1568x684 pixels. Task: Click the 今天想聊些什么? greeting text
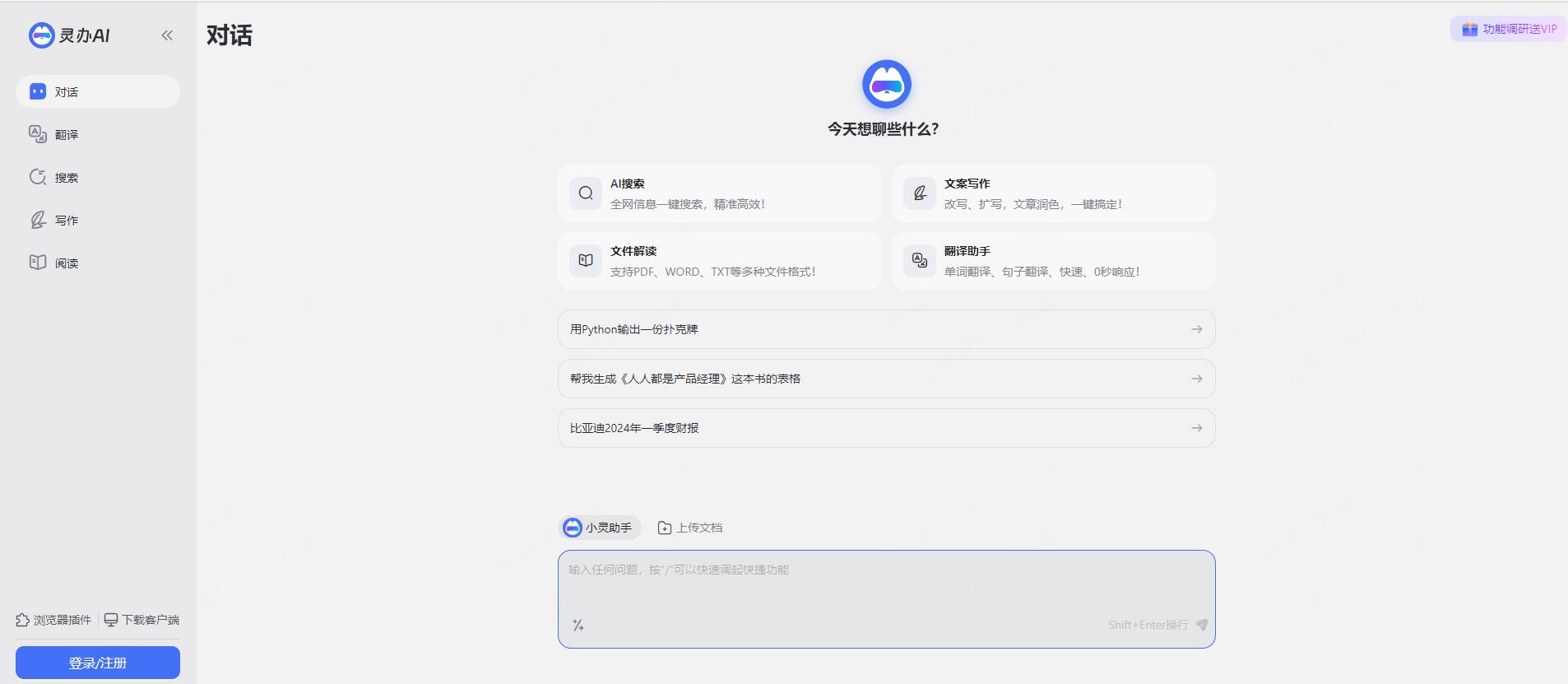[884, 129]
